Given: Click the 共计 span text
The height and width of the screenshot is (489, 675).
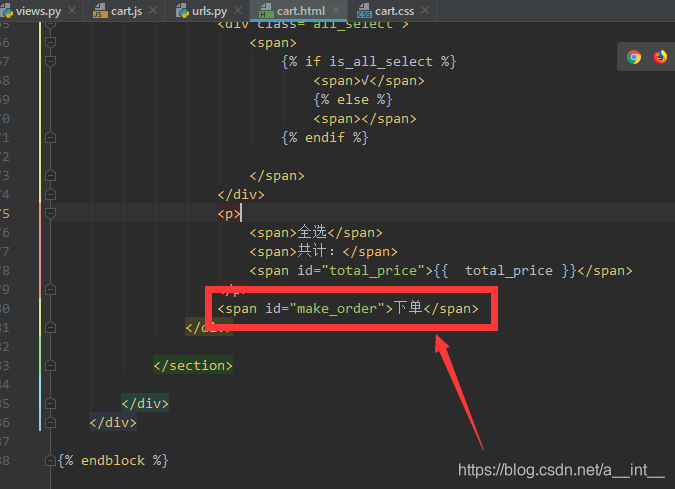Looking at the screenshot, I should click(312, 251).
